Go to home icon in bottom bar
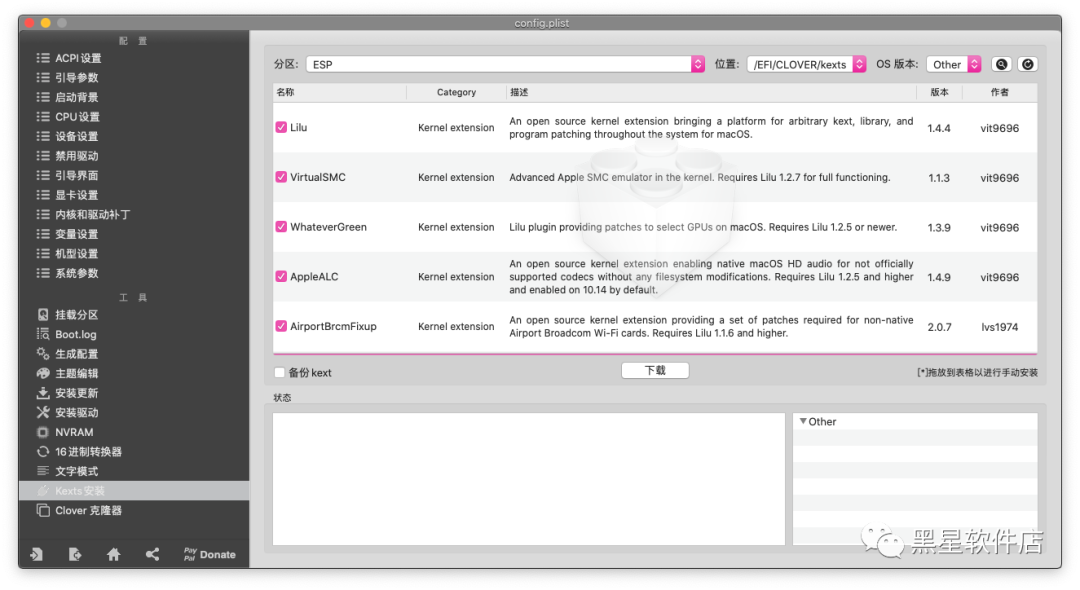 pyautogui.click(x=114, y=554)
